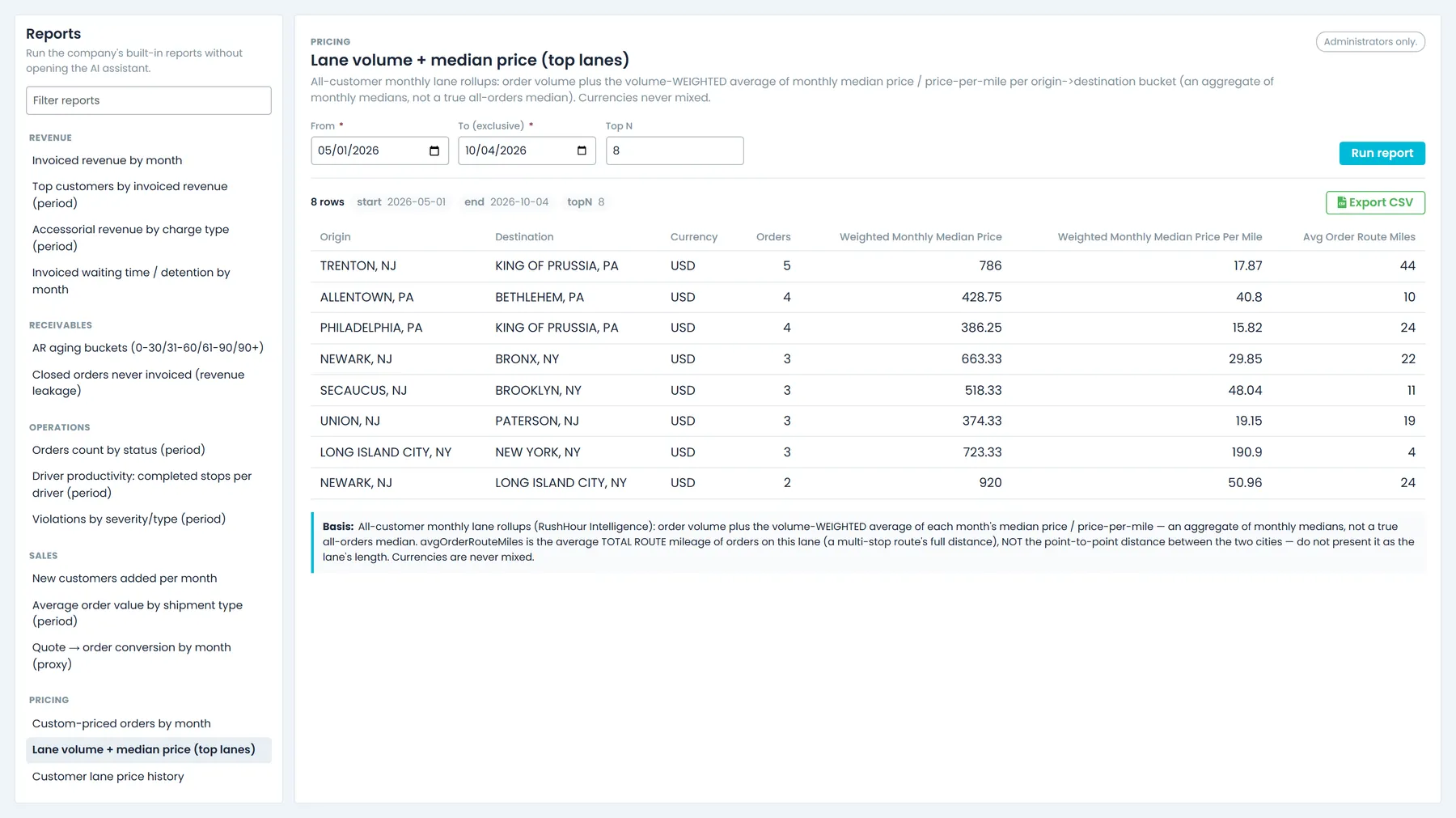The height and width of the screenshot is (818, 1456).
Task: Click the Destination column header
Action: [525, 237]
